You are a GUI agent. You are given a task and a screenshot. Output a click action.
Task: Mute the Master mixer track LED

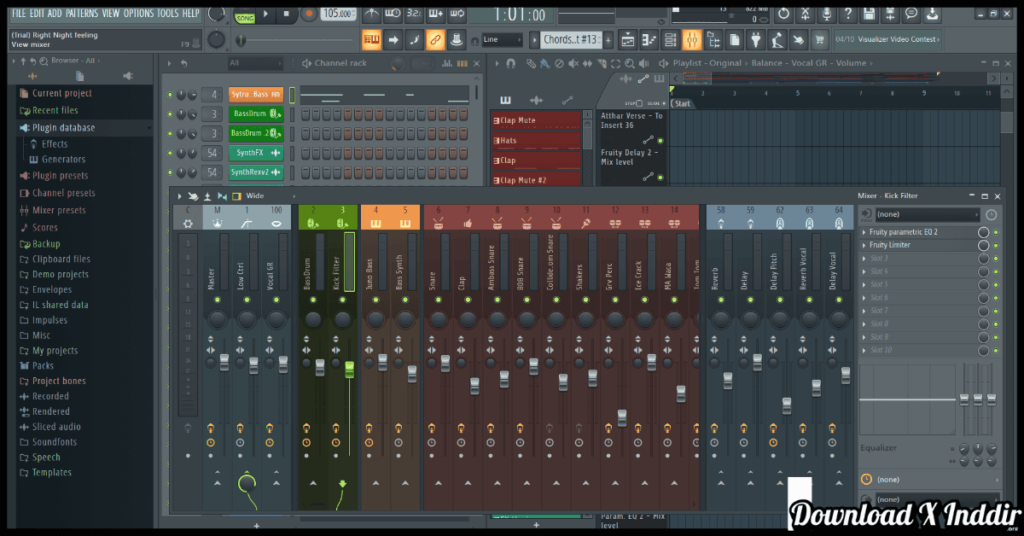[217, 300]
